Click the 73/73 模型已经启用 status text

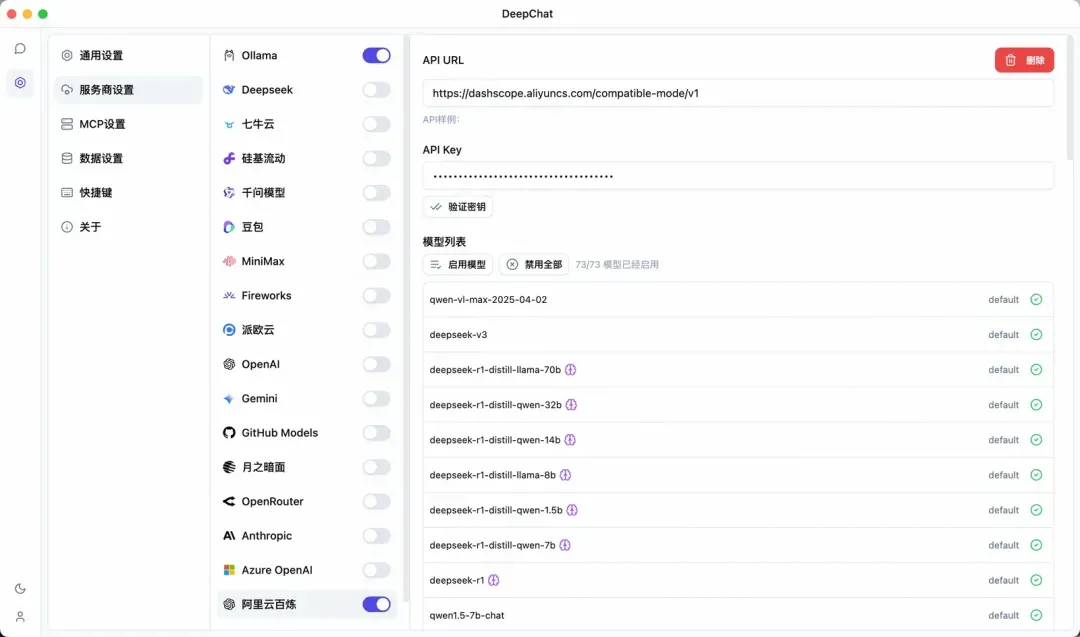[617, 264]
